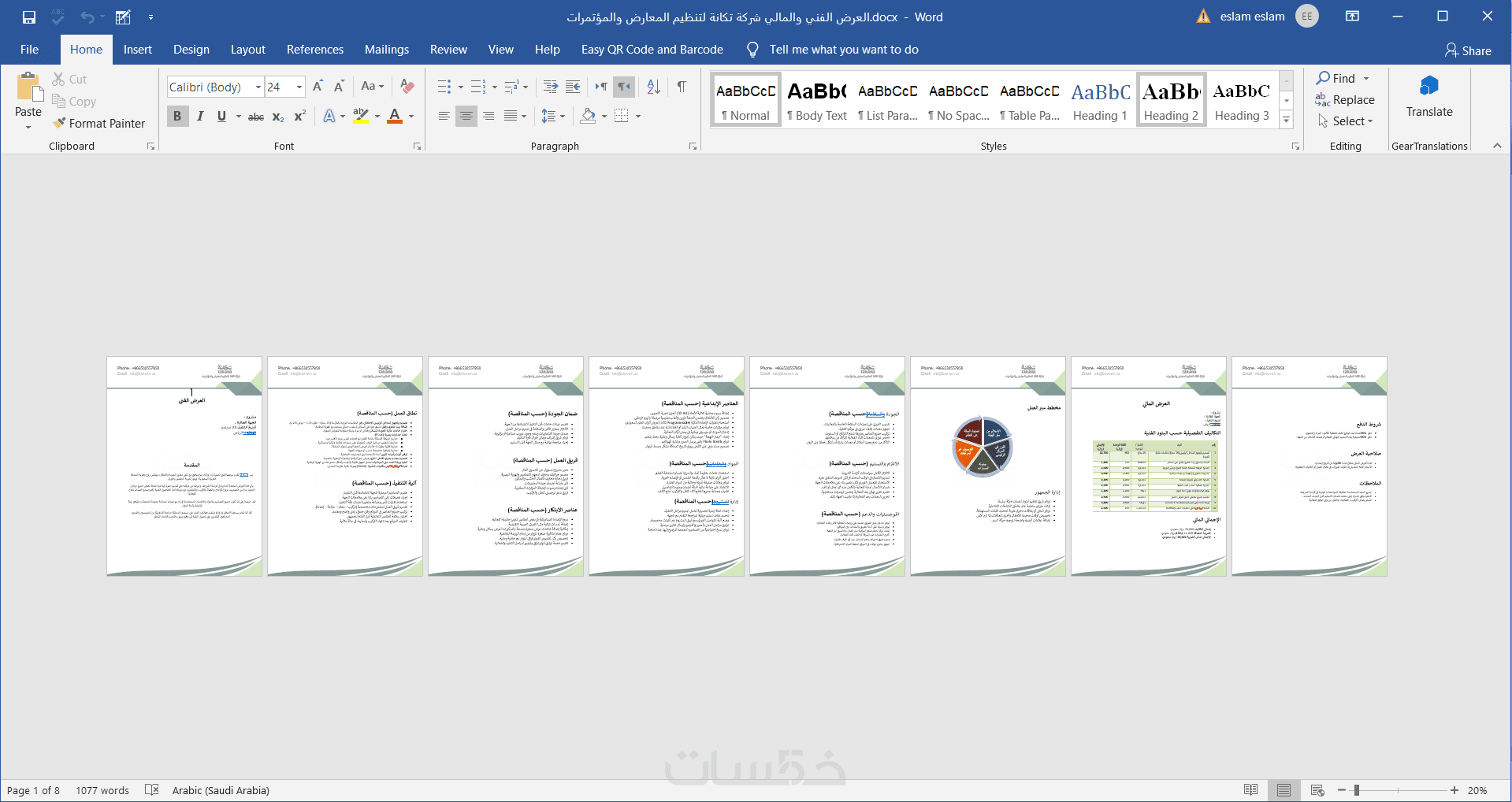
Task: Zoom out with the minus button
Action: 1342,790
